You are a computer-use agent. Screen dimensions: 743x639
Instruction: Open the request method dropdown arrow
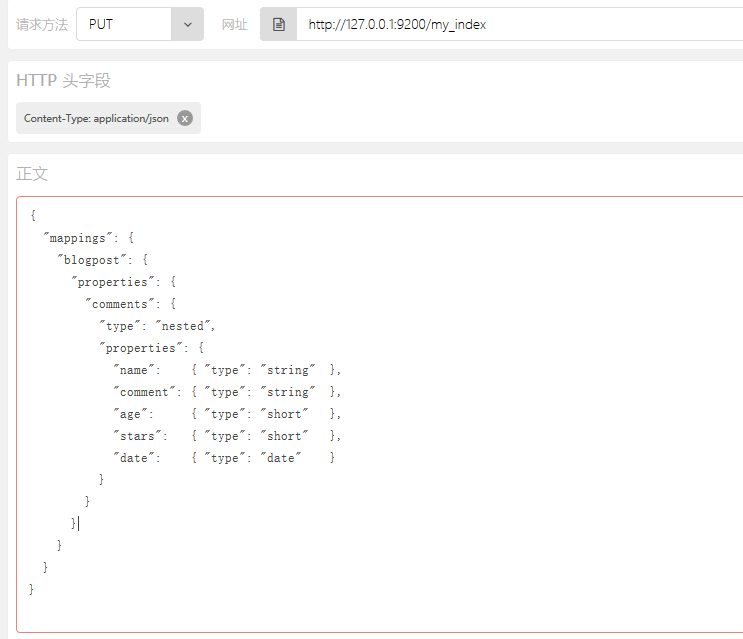click(x=188, y=24)
